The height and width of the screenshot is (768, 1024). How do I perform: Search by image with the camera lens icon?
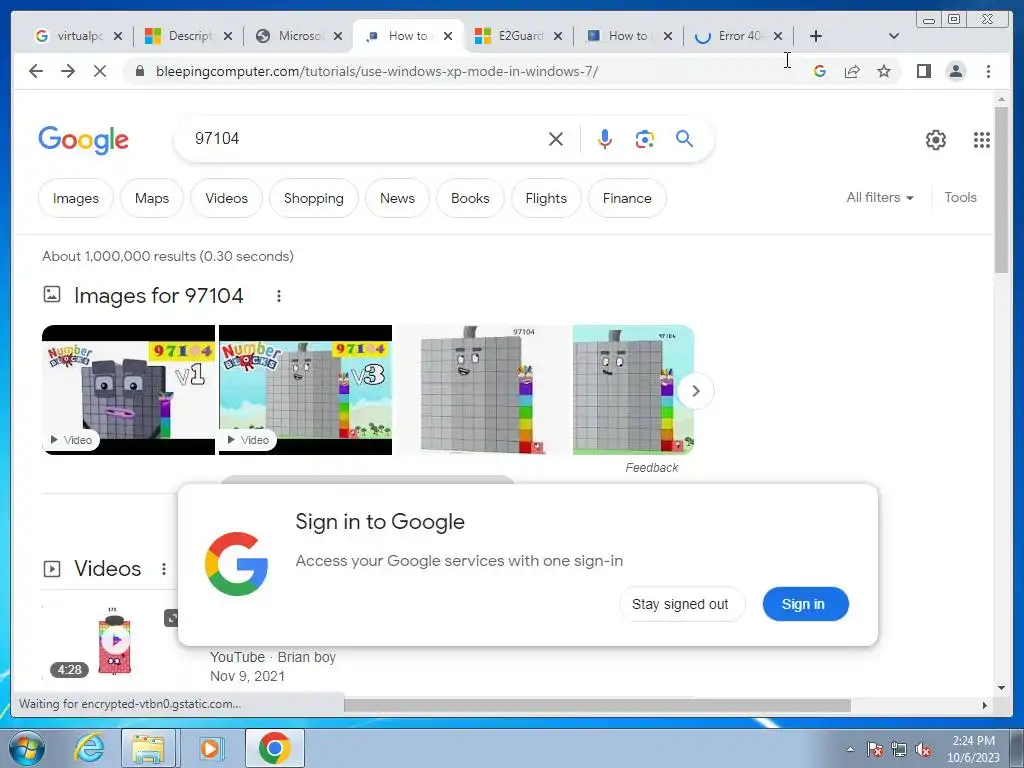[645, 138]
